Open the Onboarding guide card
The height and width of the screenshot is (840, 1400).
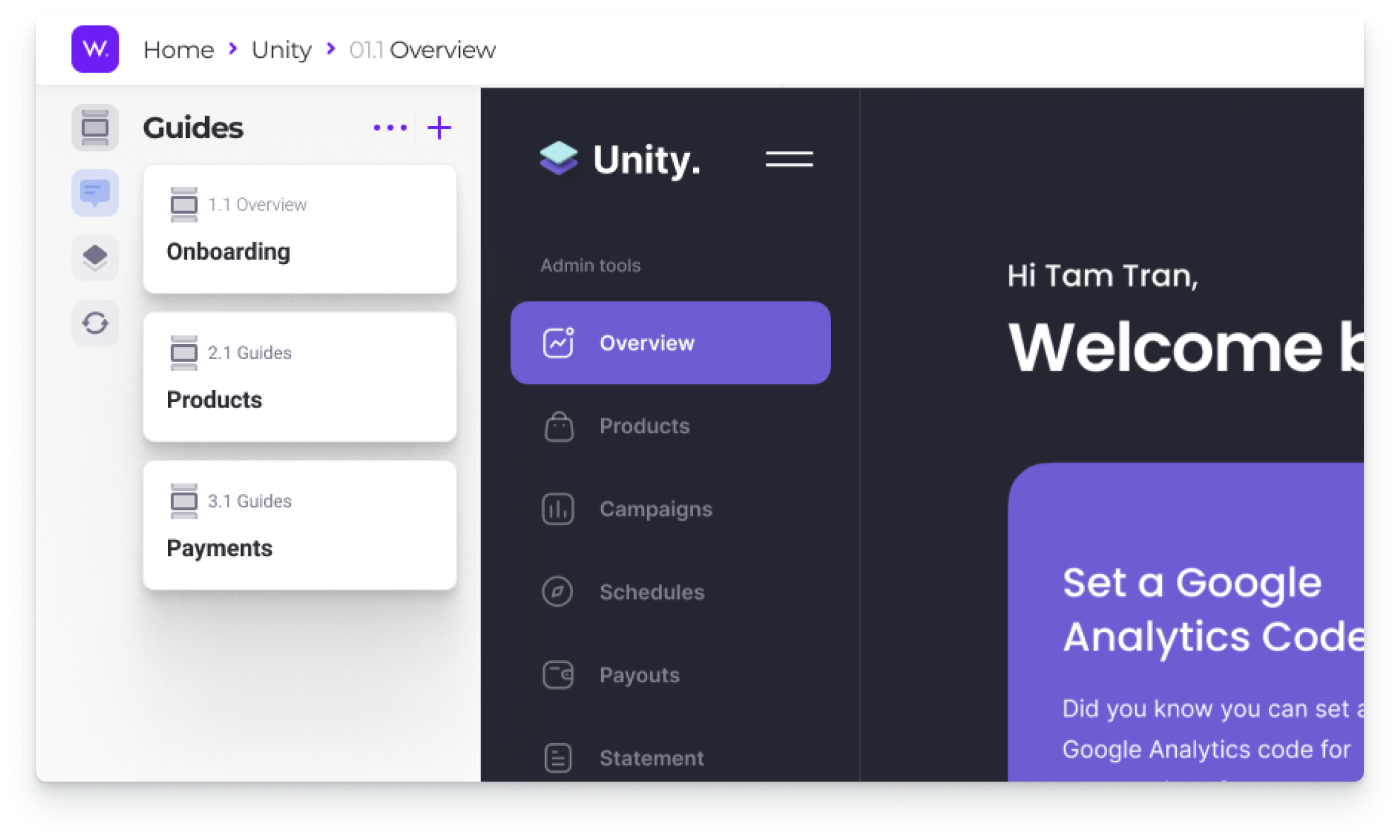[x=300, y=229]
